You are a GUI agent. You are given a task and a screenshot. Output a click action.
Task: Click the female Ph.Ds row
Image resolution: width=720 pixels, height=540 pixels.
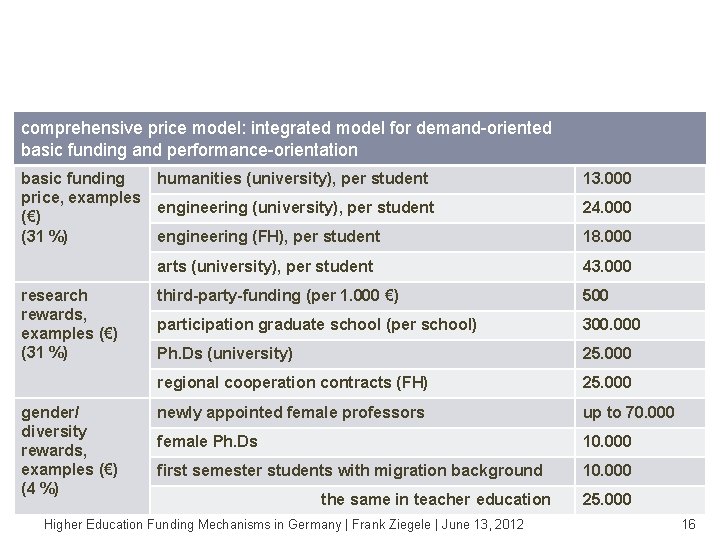point(207,441)
